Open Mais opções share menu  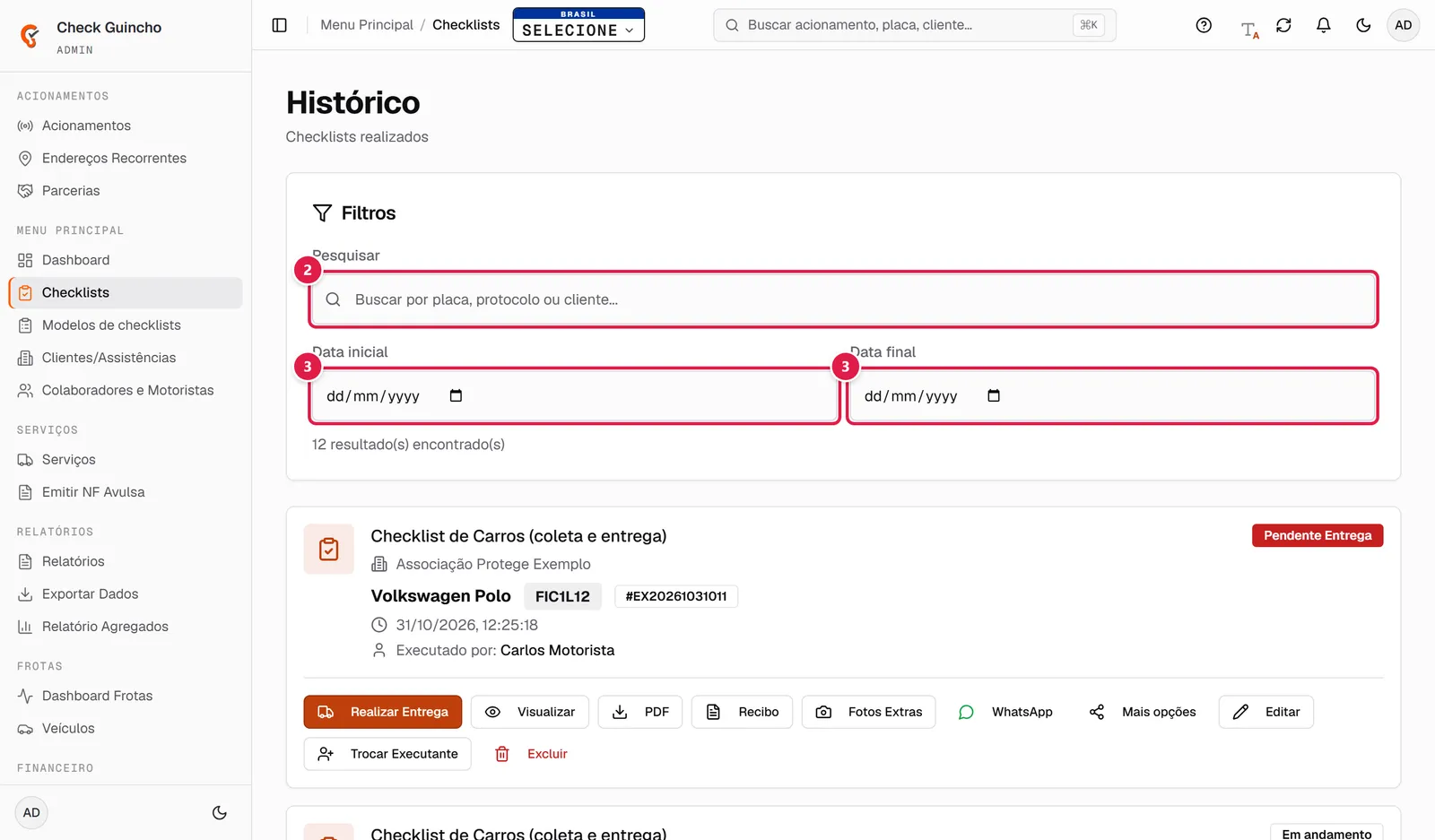(x=1143, y=712)
